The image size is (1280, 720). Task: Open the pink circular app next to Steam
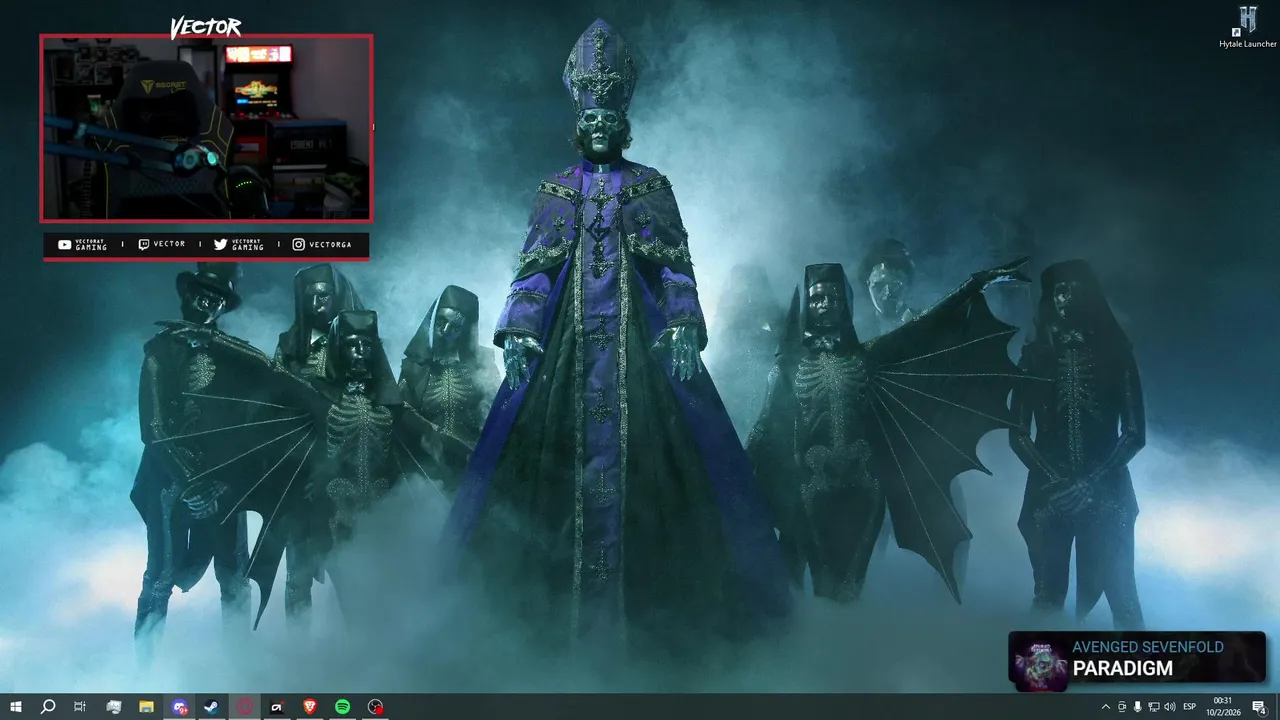pyautogui.click(x=245, y=707)
